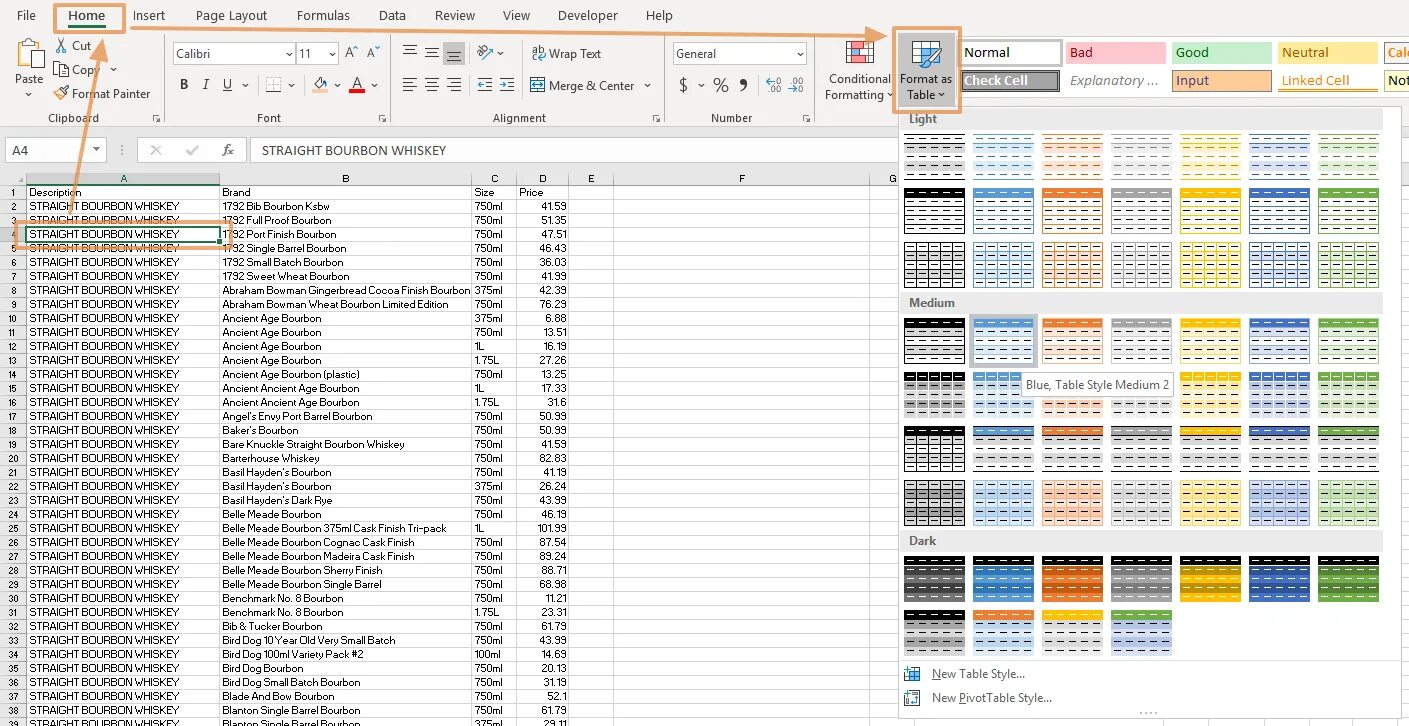Switch to the Developer tab
The width and height of the screenshot is (1409, 726).
[588, 15]
